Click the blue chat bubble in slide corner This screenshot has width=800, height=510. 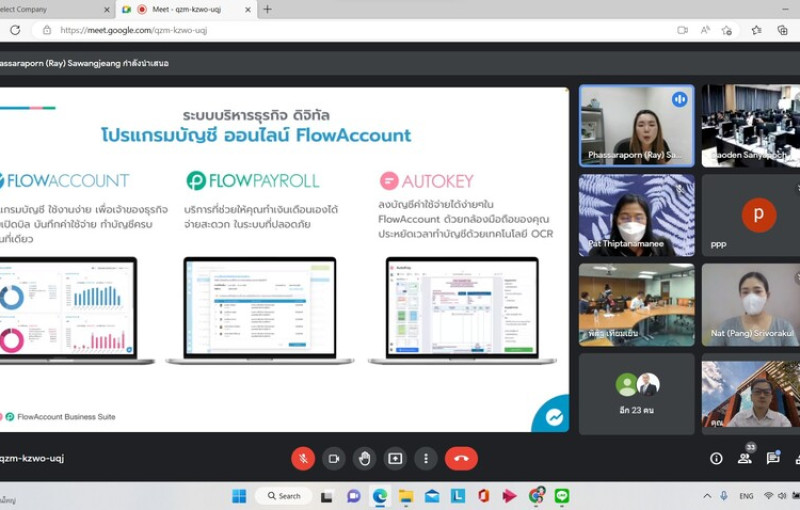[554, 417]
